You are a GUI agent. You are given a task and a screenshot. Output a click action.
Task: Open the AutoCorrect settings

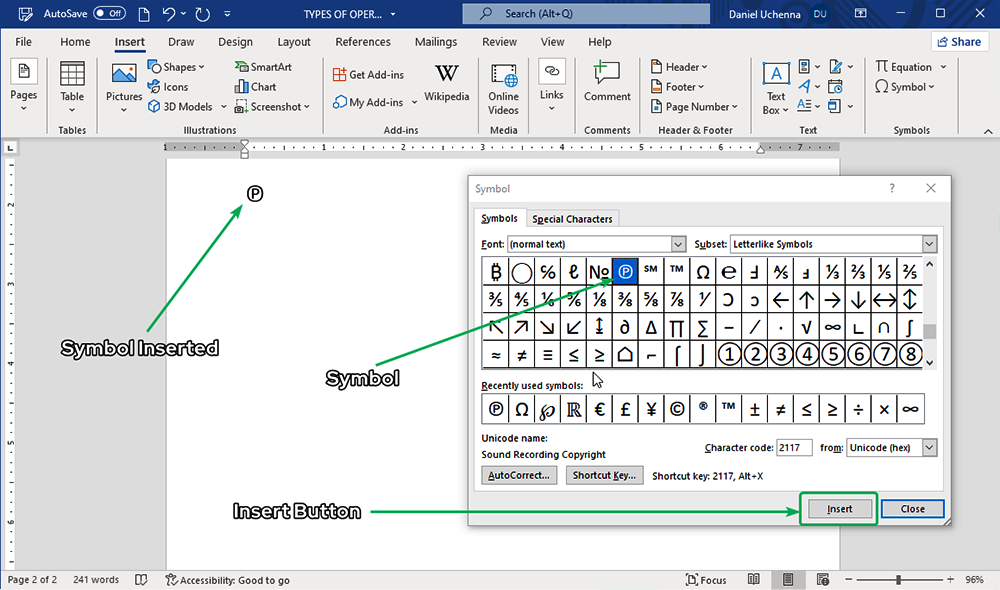click(519, 475)
